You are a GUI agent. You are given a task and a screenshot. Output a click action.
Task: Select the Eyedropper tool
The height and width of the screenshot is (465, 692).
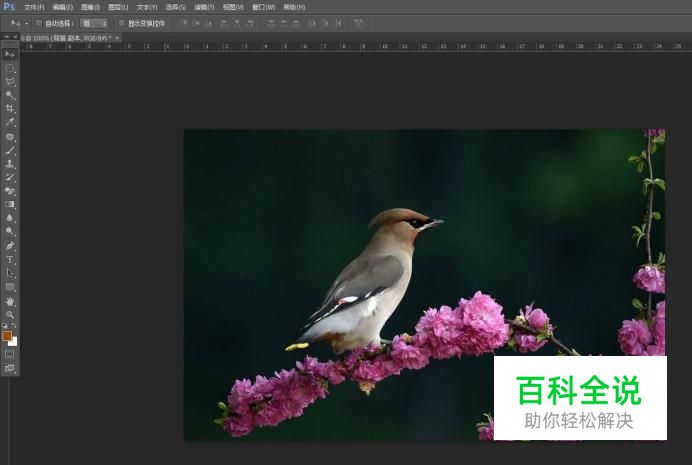click(x=10, y=122)
